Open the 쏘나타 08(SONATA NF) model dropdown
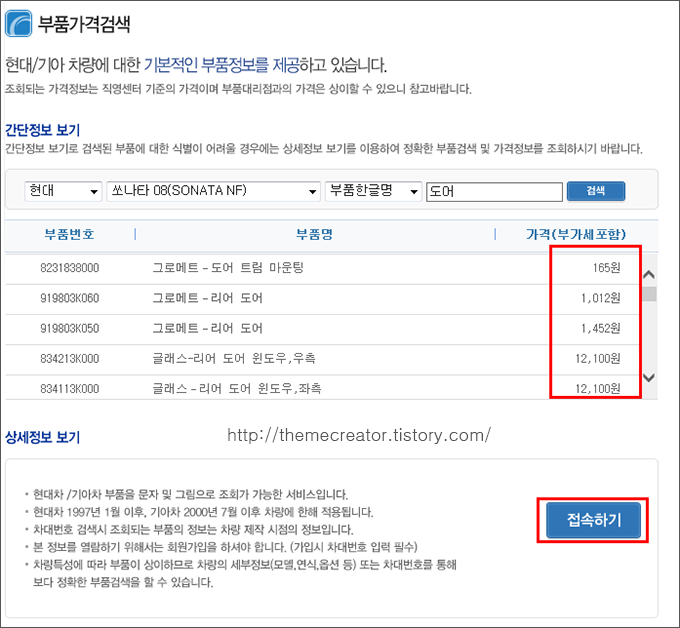Viewport: 680px width, 628px height. click(x=213, y=191)
